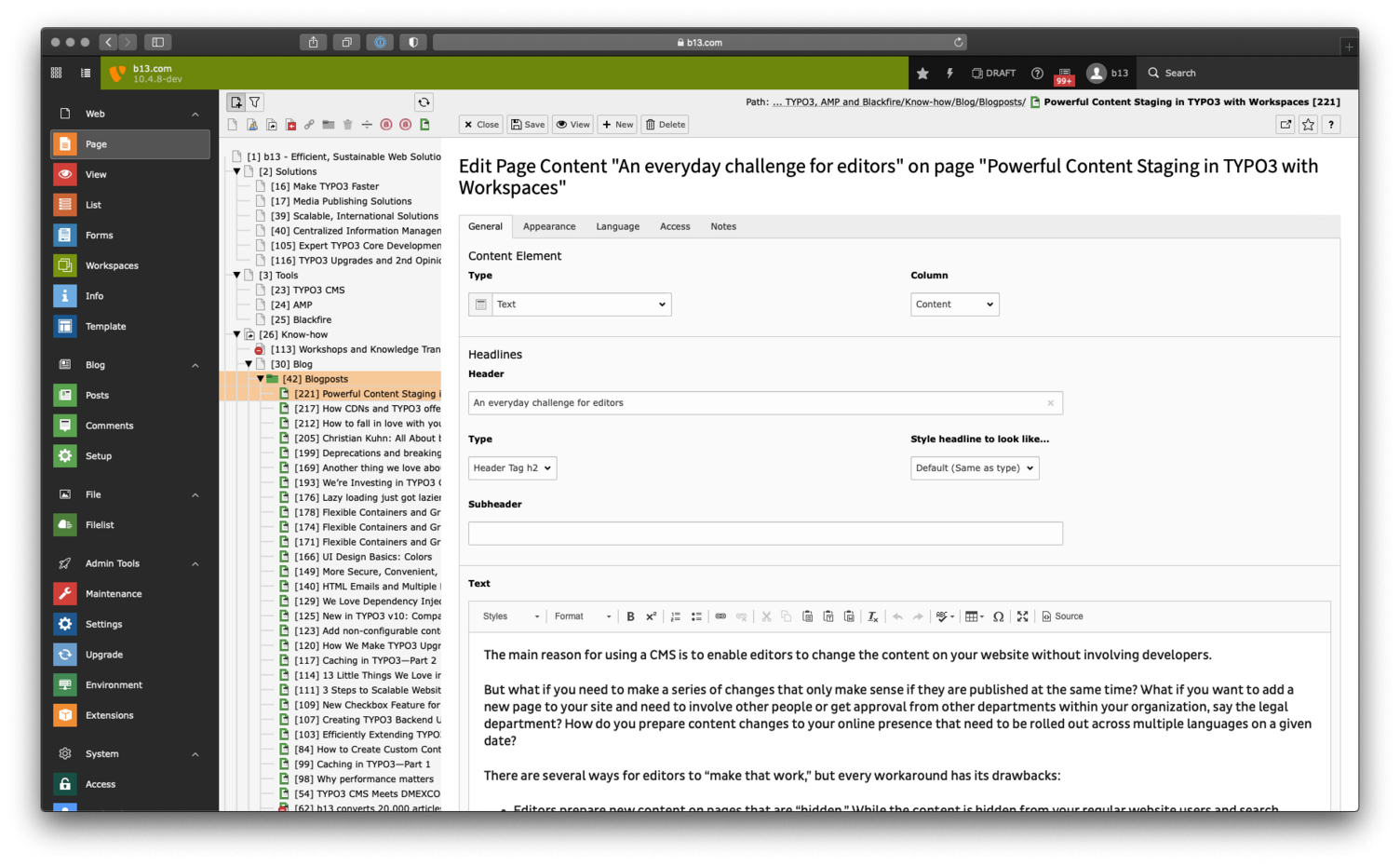1400x866 pixels.
Task: Open the Notes tab
Action: [x=723, y=226]
